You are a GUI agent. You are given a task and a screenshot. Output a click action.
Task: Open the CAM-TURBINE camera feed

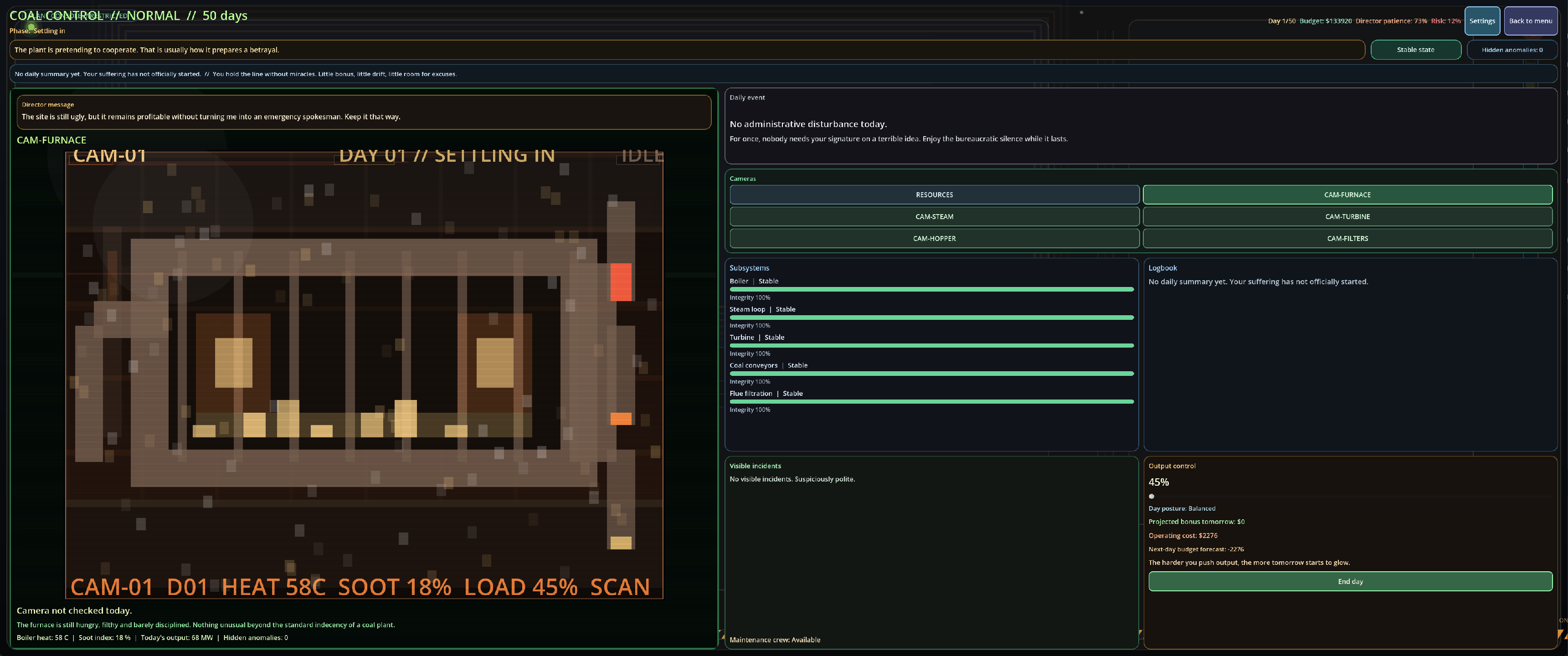(x=1347, y=217)
